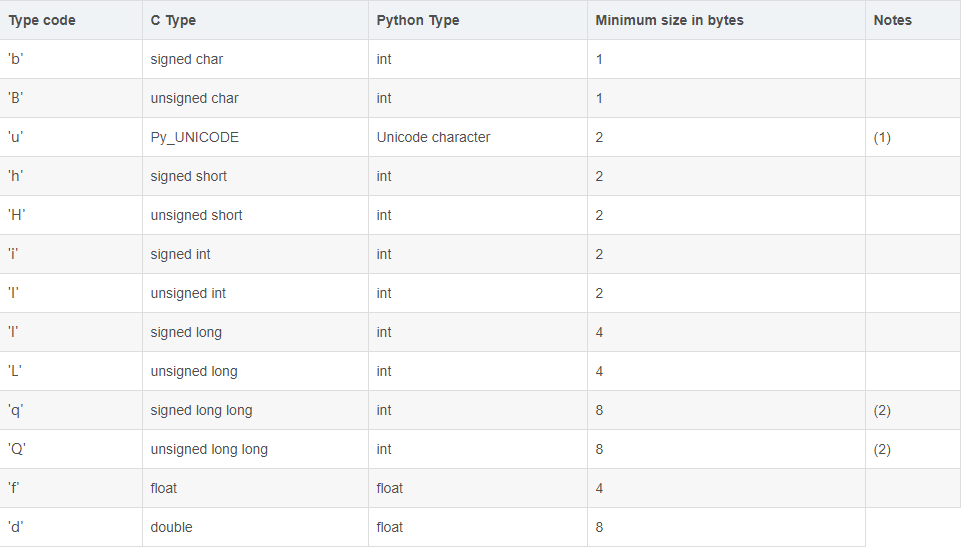Open note (1) in the Py_UNICODE row
The width and height of the screenshot is (962, 549).
tap(882, 137)
